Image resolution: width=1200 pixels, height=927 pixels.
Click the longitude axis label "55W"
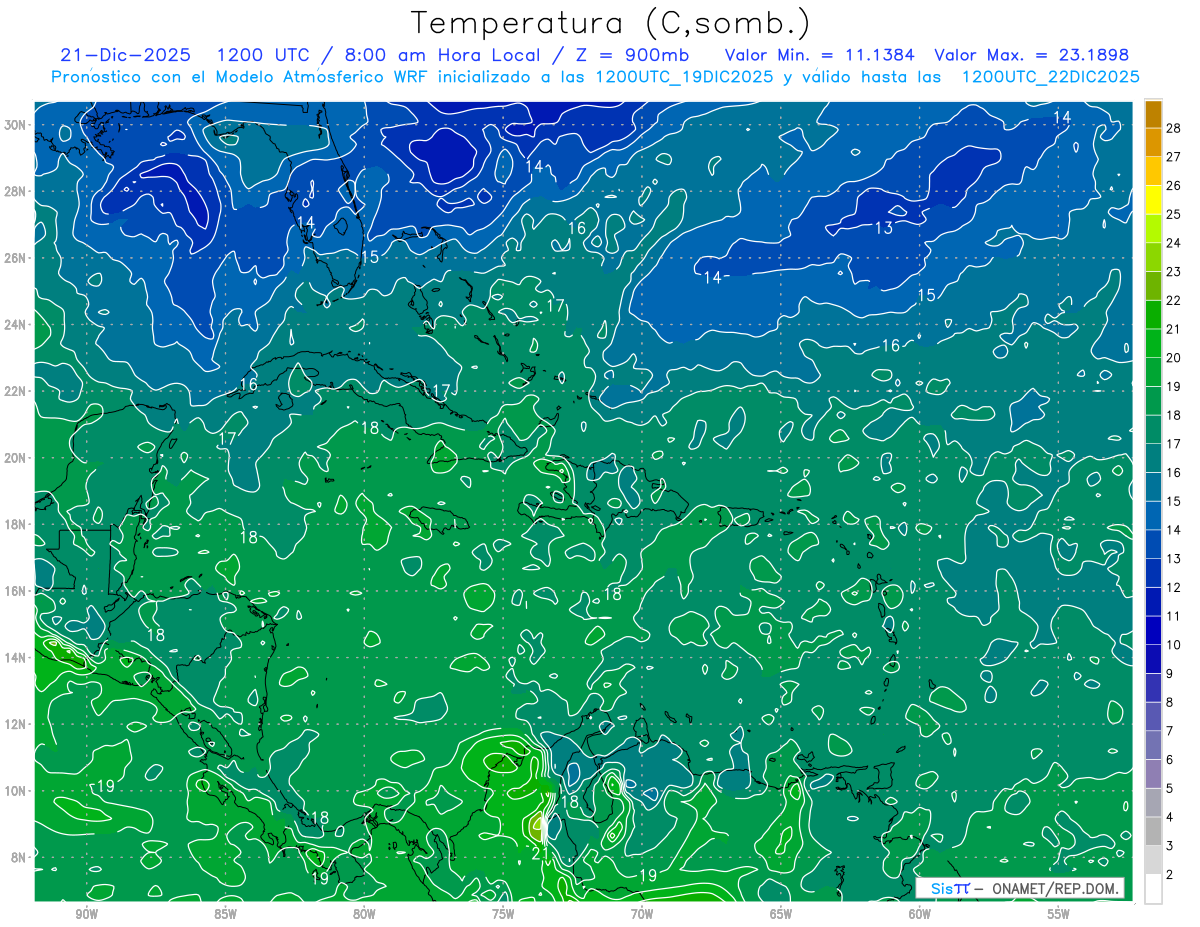pyautogui.click(x=1059, y=914)
